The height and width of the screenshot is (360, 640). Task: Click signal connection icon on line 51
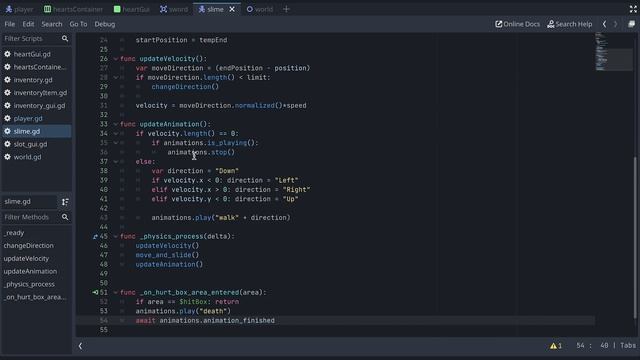95,293
